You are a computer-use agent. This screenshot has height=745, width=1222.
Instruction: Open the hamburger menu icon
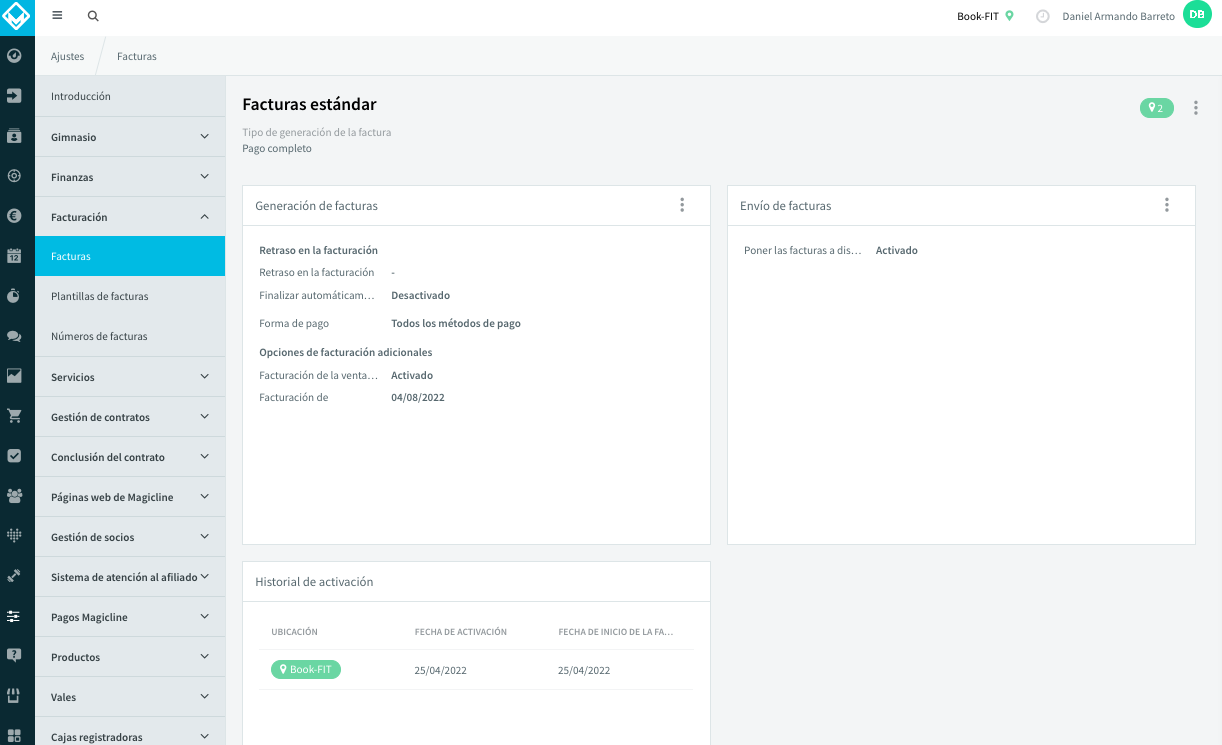[x=57, y=16]
